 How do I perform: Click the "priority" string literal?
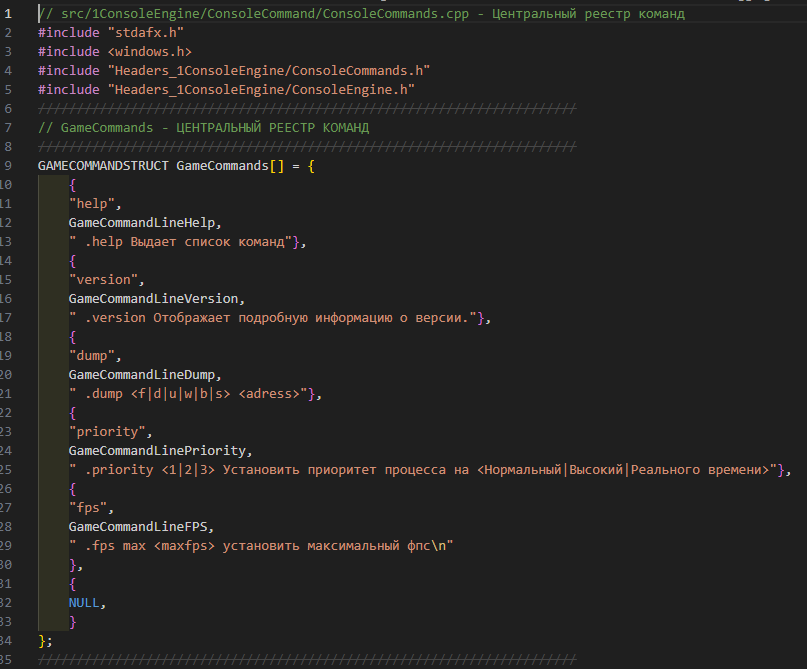pos(110,431)
